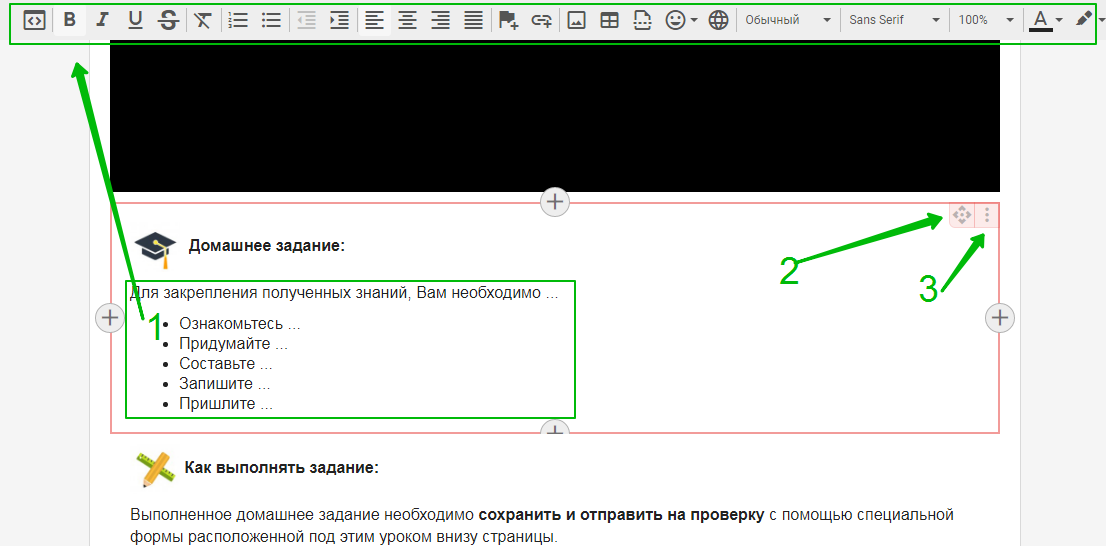Insert a table

pos(608,20)
